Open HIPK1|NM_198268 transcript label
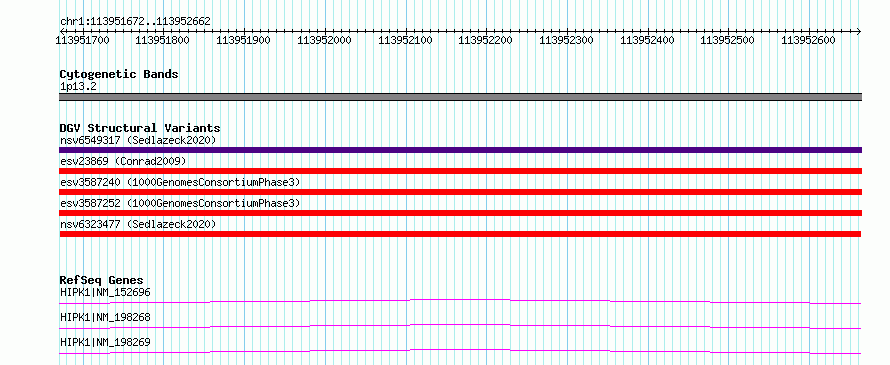This screenshot has width=890, height=365. pyautogui.click(x=105, y=317)
